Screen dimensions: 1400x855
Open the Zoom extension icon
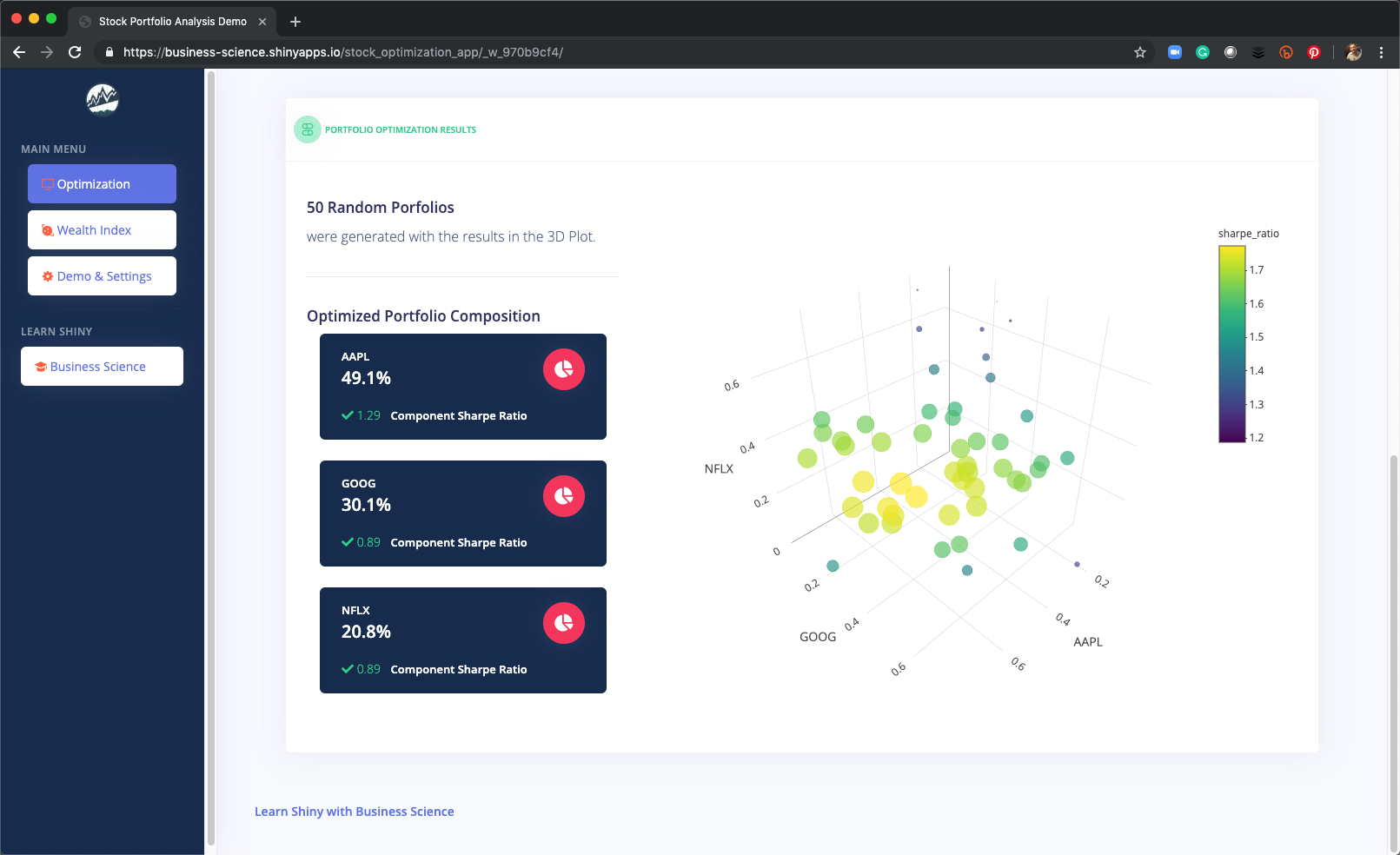click(x=1175, y=52)
